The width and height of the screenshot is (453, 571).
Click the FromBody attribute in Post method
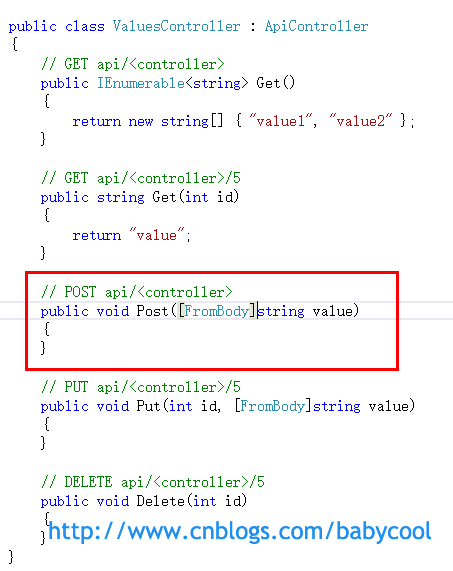pos(216,311)
